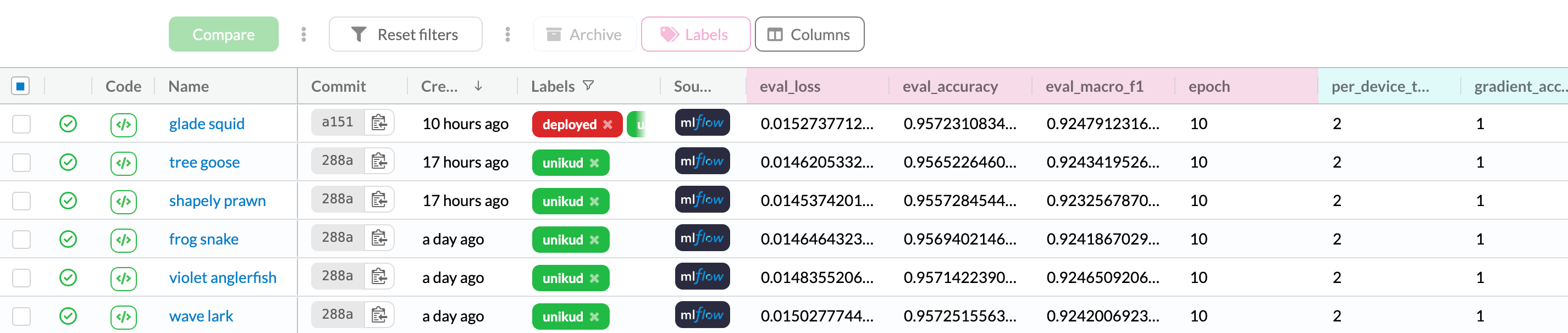1568x333 pixels.
Task: Sort table by eval_loss column header
Action: tap(789, 86)
